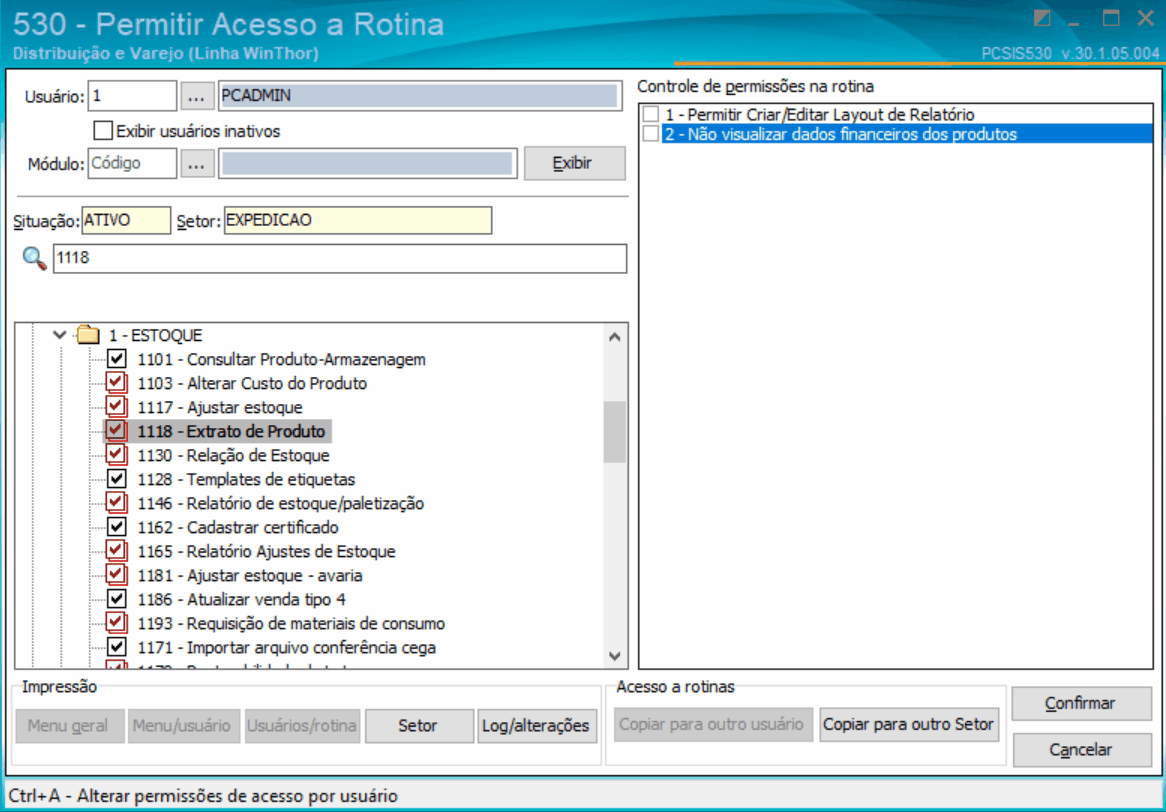Viewport: 1166px width, 812px height.
Task: Click the Exibir button
Action: click(x=575, y=164)
